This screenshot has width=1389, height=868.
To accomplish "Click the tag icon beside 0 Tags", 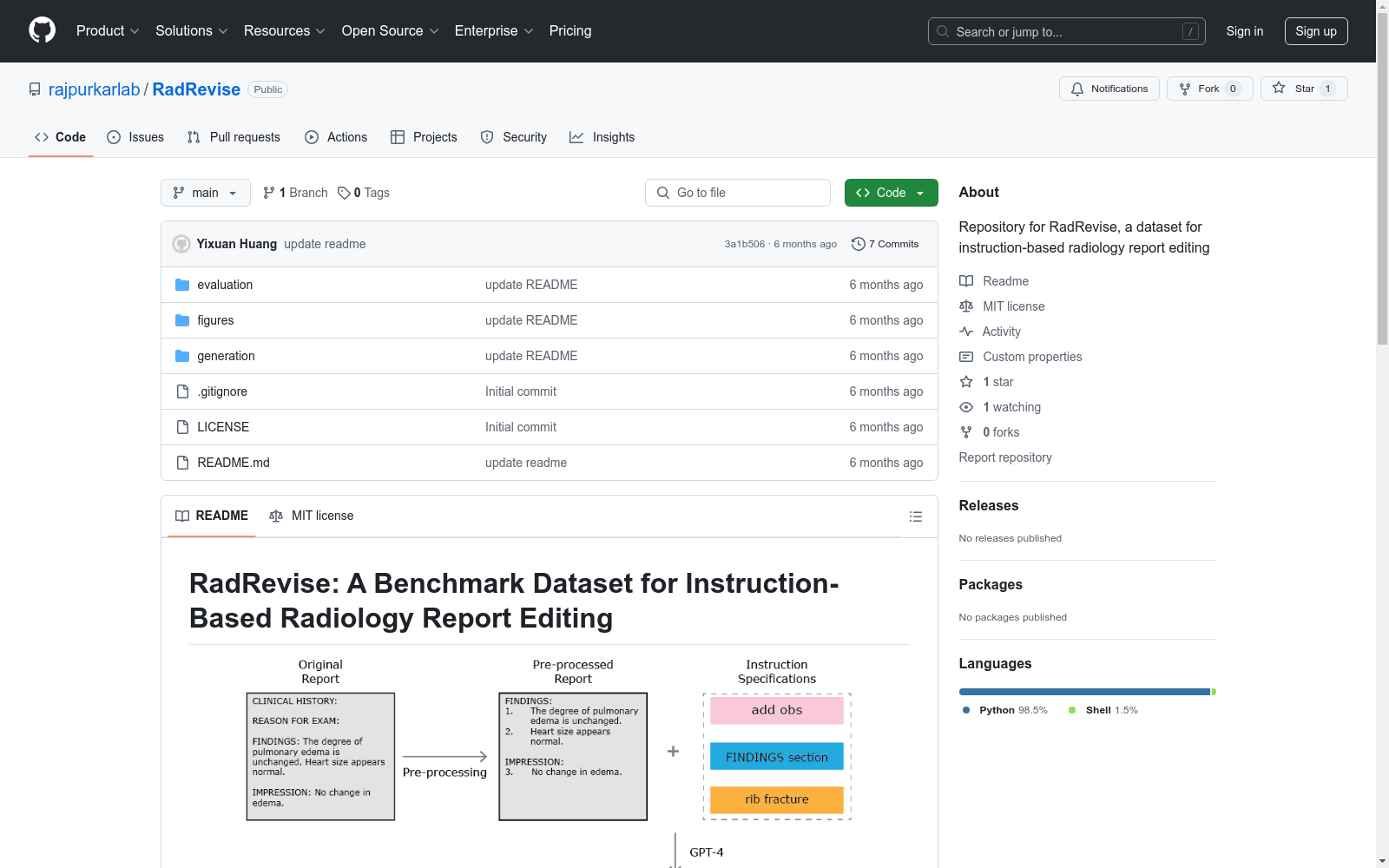I will point(344,193).
